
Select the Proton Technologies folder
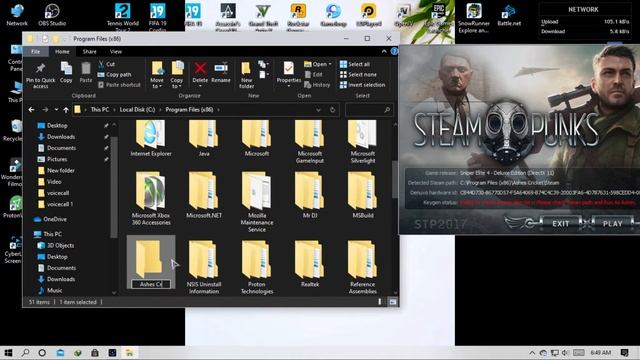click(257, 267)
